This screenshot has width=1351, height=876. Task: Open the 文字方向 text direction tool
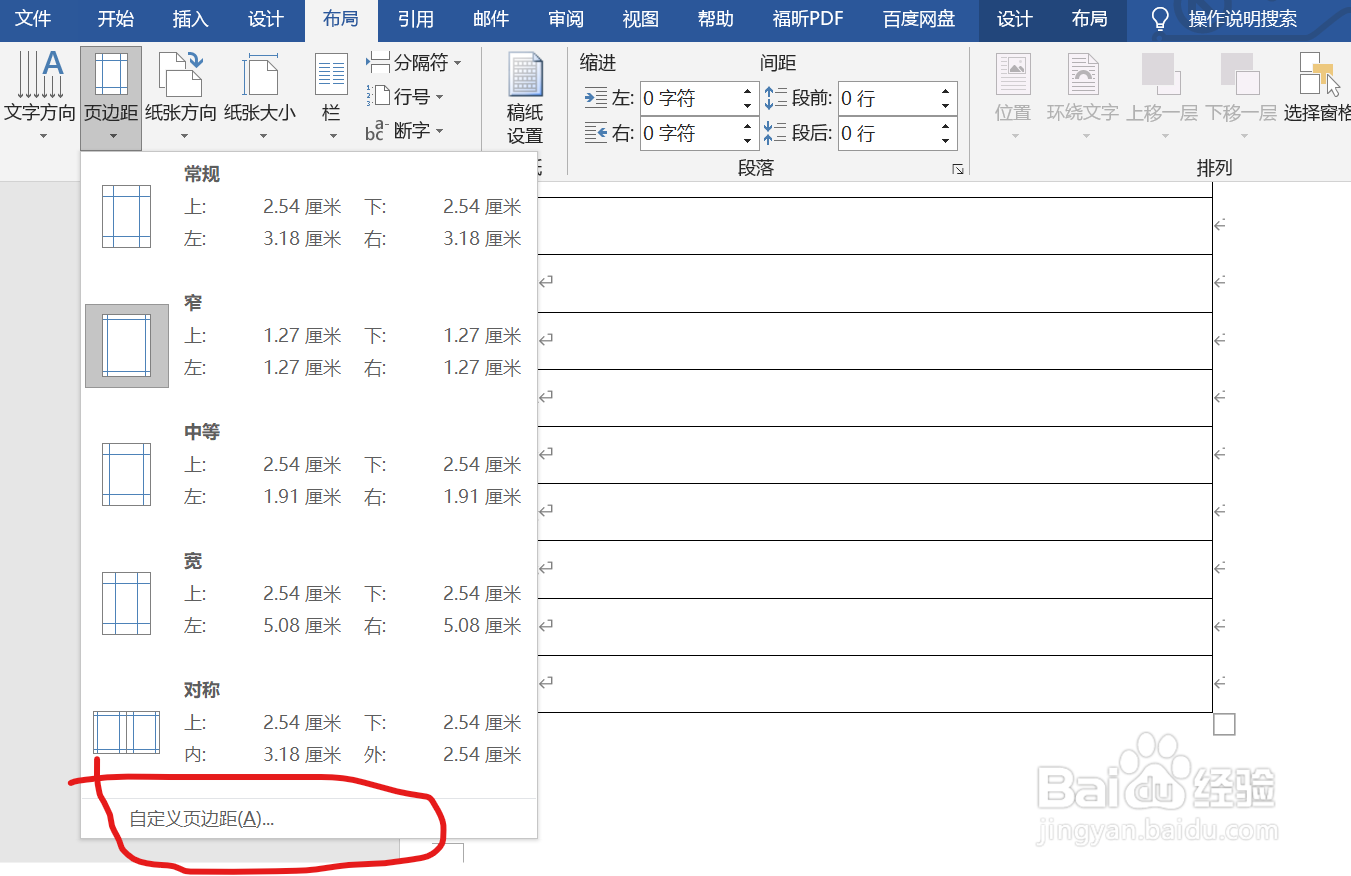point(40,96)
